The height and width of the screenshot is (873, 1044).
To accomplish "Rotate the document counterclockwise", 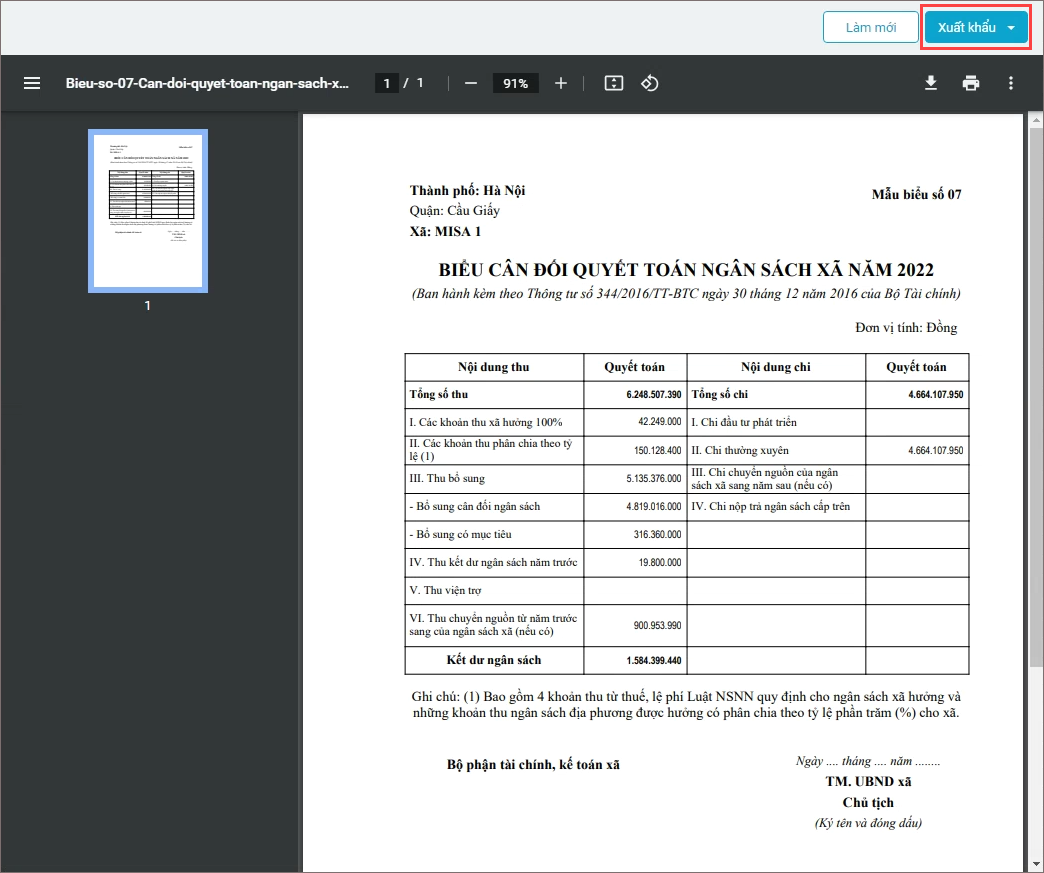I will tap(649, 83).
